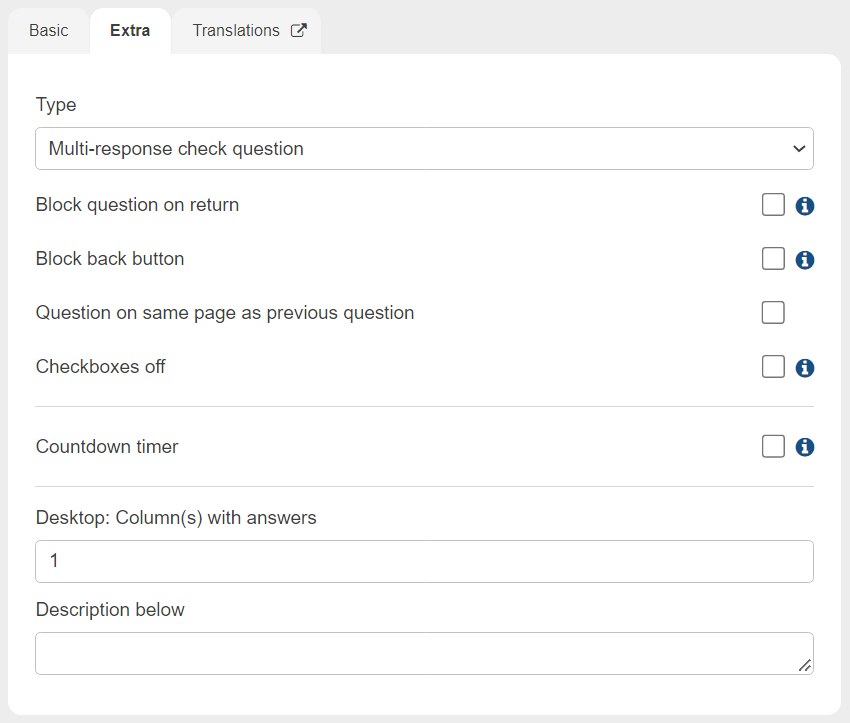Click the external link icon beside Translations
Viewport: 850px width, 723px height.
tap(299, 30)
